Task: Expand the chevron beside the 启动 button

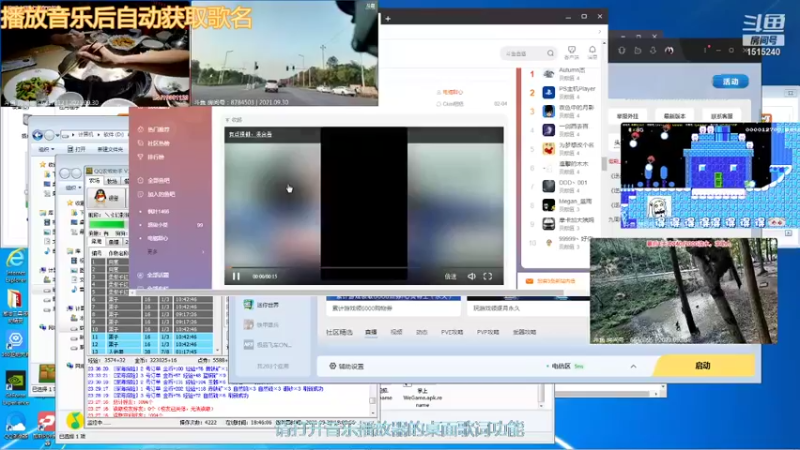Action: click(x=633, y=366)
